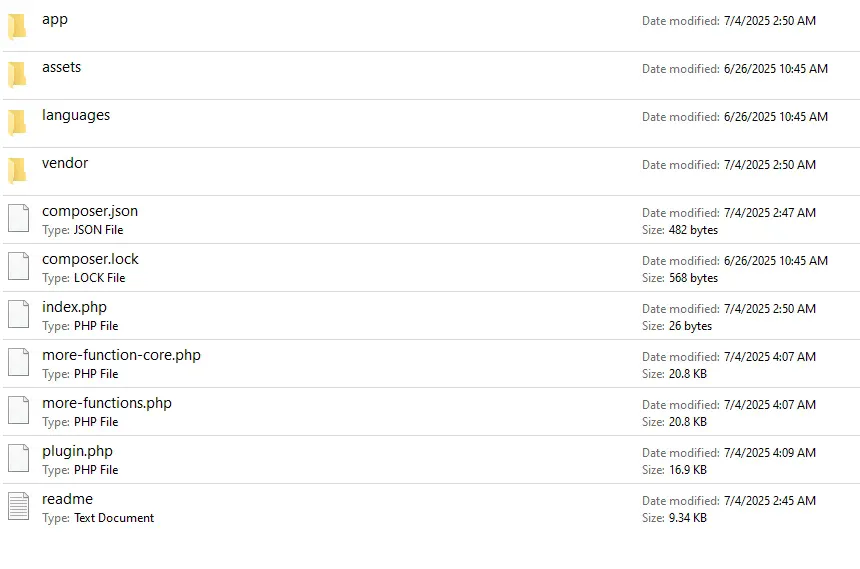This screenshot has height=569, width=860.
Task: Select the readme file name
Action: pos(67,499)
